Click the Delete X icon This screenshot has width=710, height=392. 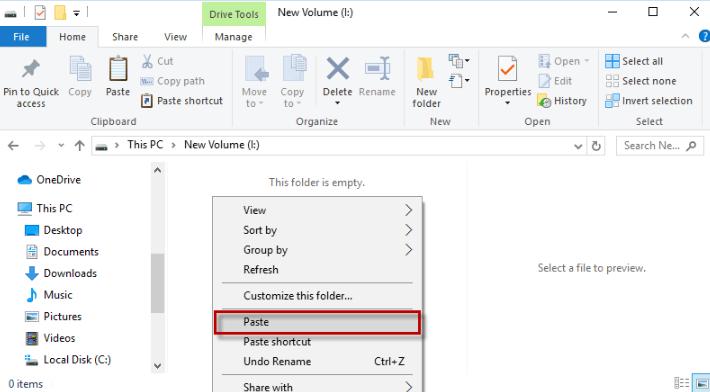coord(338,68)
